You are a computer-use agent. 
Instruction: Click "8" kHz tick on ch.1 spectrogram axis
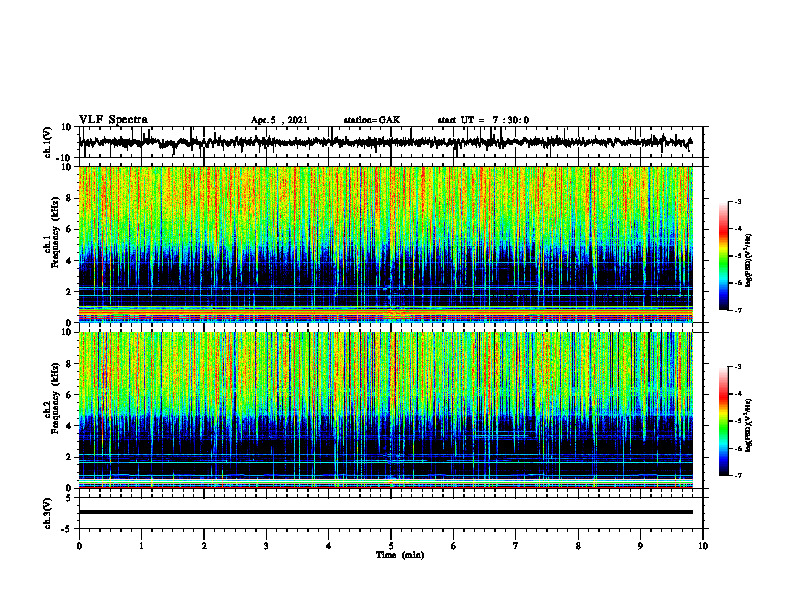click(70, 198)
